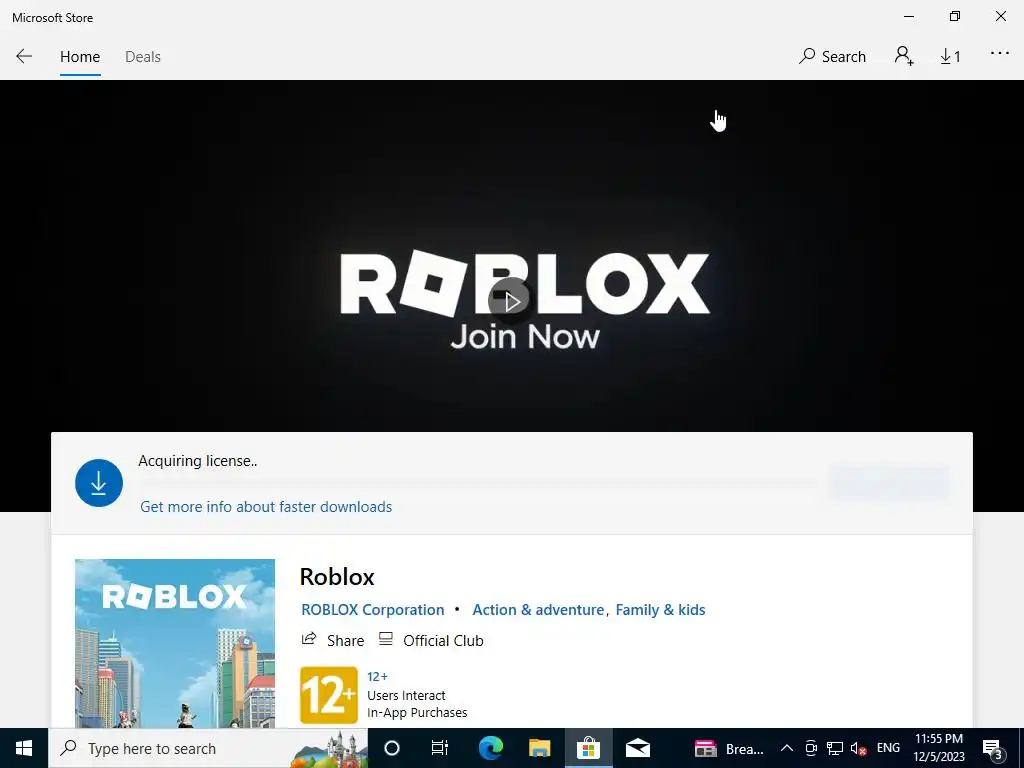Click the taskbar search box
Screen dimensions: 1024x768
coord(208,748)
